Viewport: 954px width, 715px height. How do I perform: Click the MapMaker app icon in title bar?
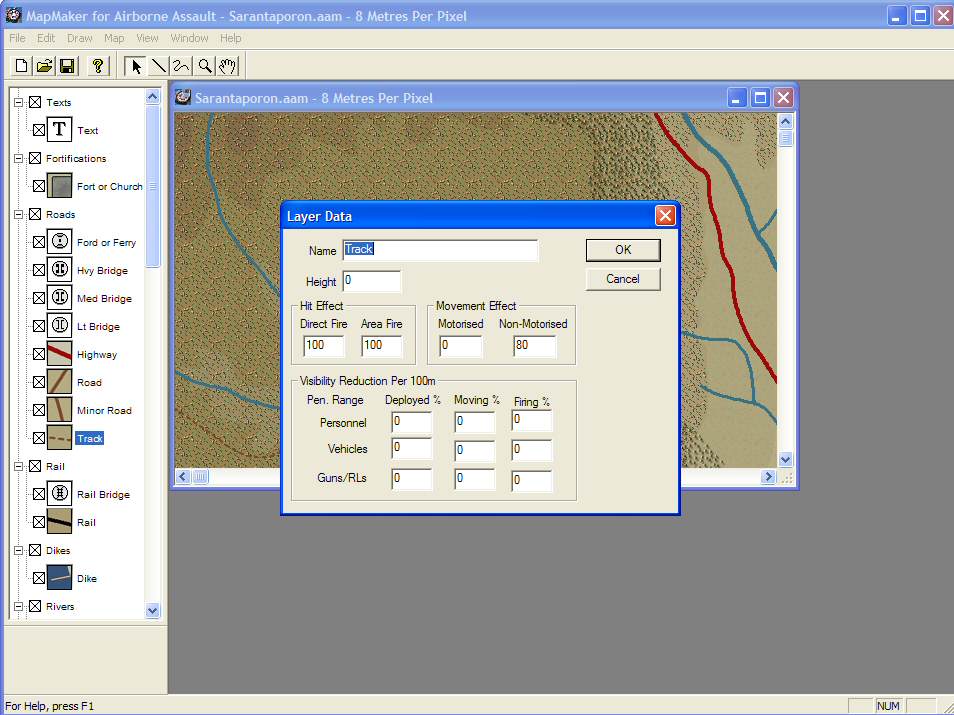point(13,16)
